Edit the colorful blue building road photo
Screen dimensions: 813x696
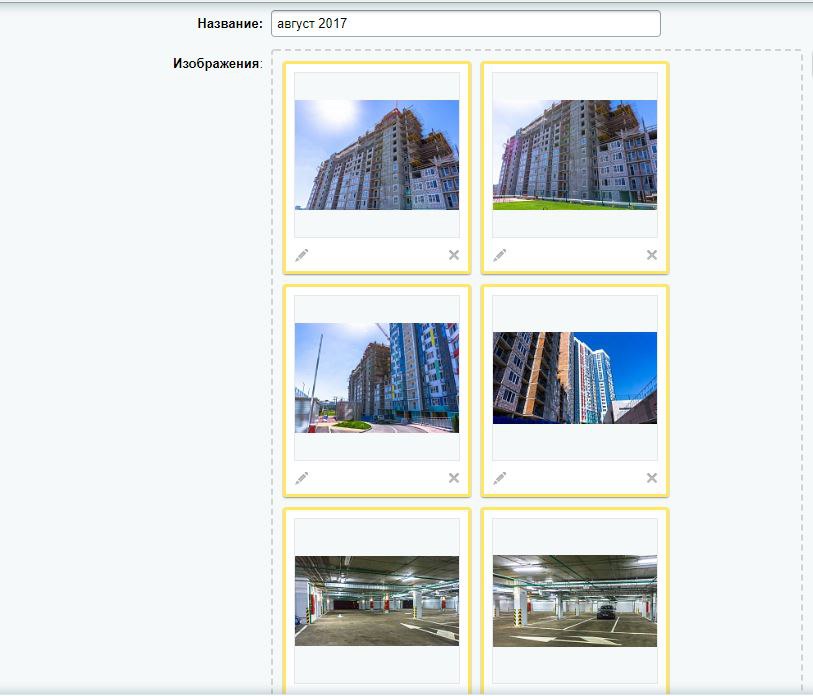301,478
